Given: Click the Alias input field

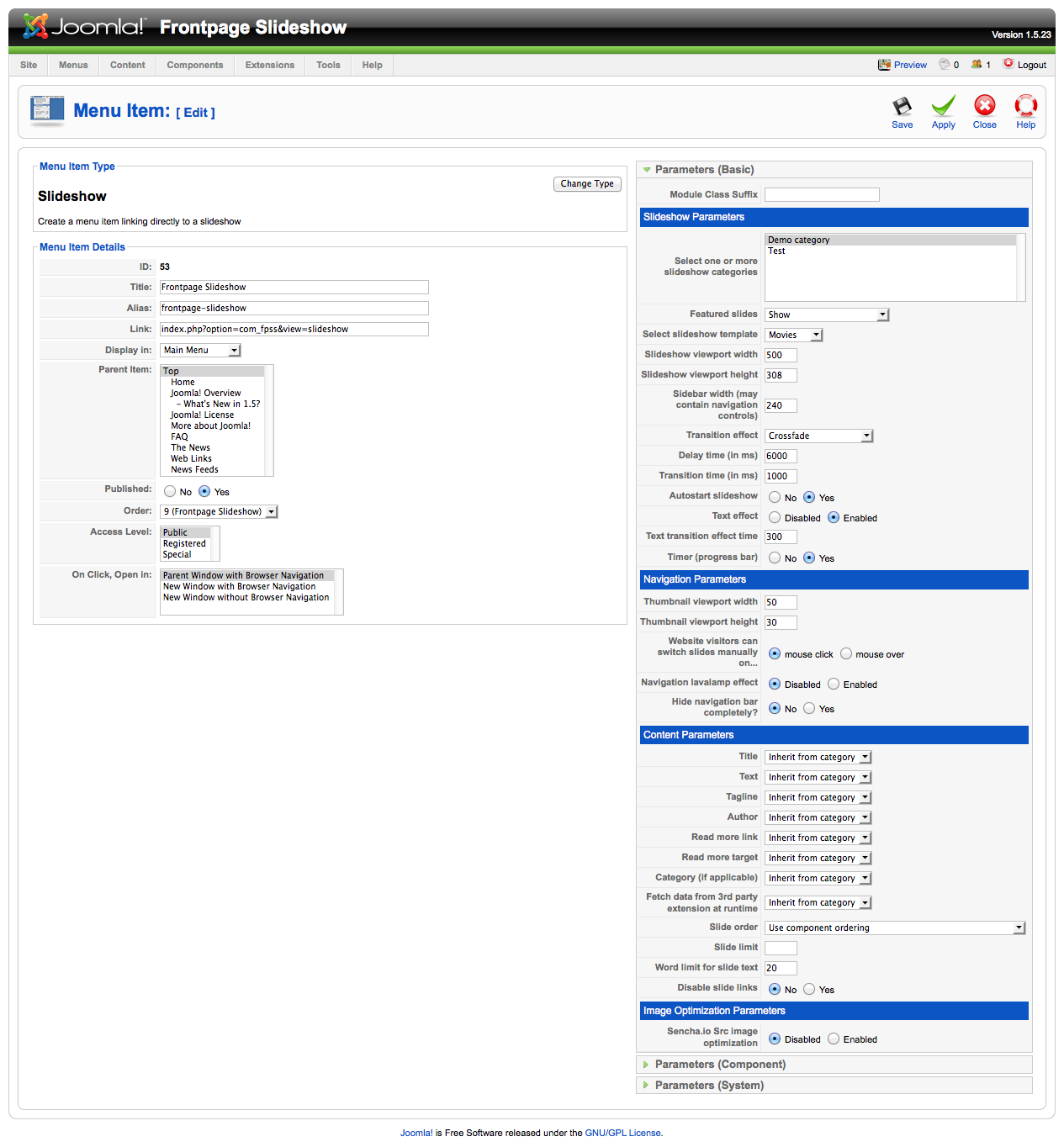Looking at the screenshot, I should [294, 309].
